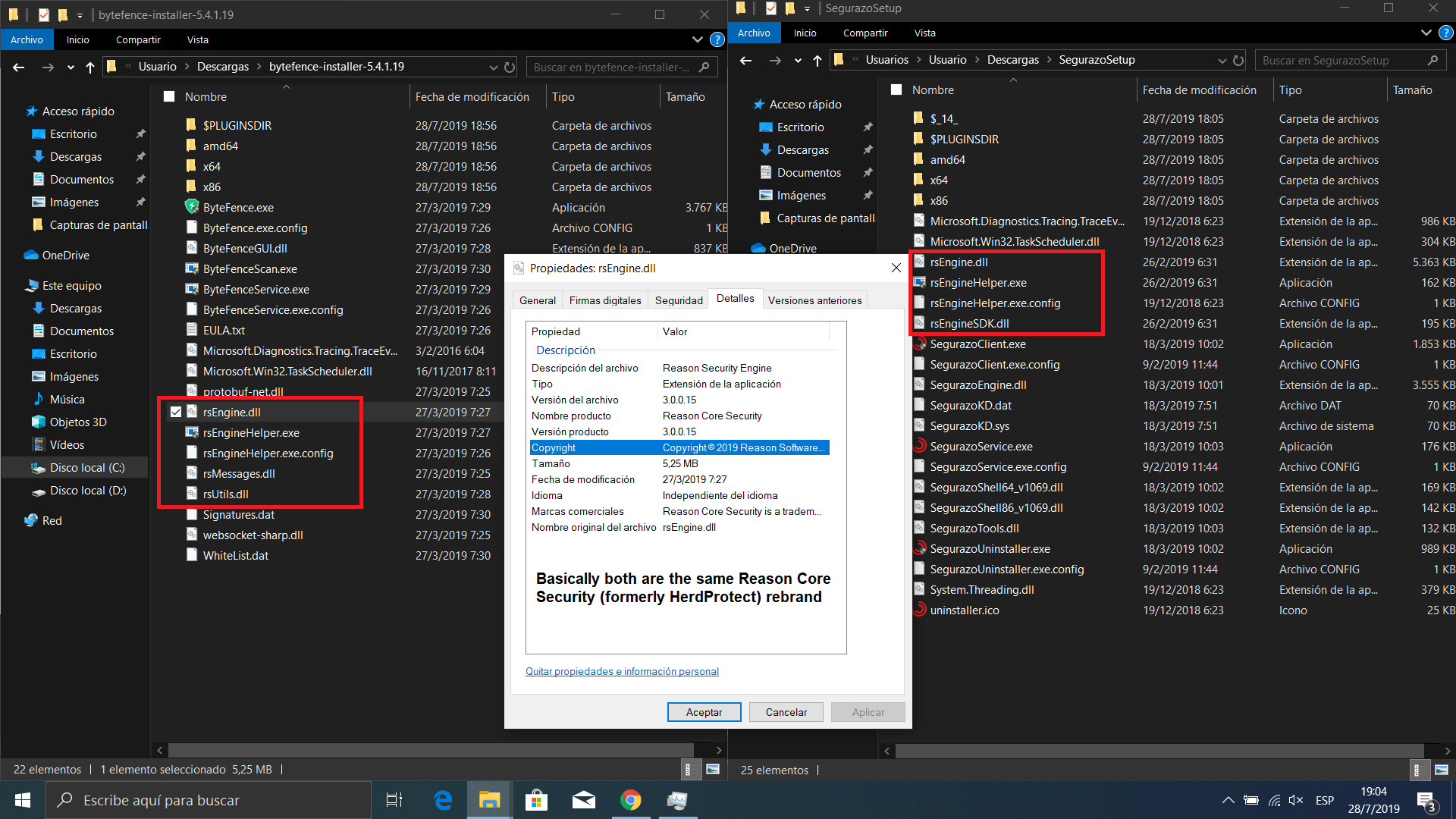
Task: Click the up-arrow navigation icon in the SegurazoSetup window
Action: pos(817,61)
